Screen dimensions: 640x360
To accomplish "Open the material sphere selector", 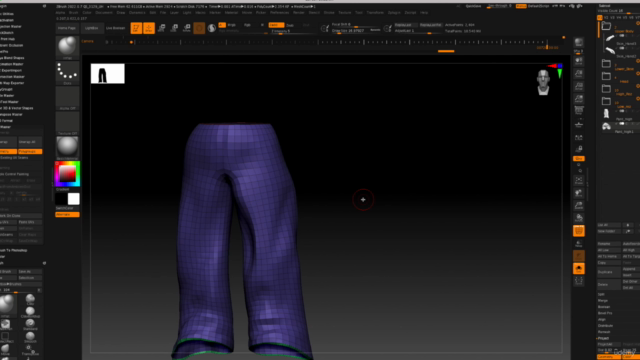I will tap(67, 147).
